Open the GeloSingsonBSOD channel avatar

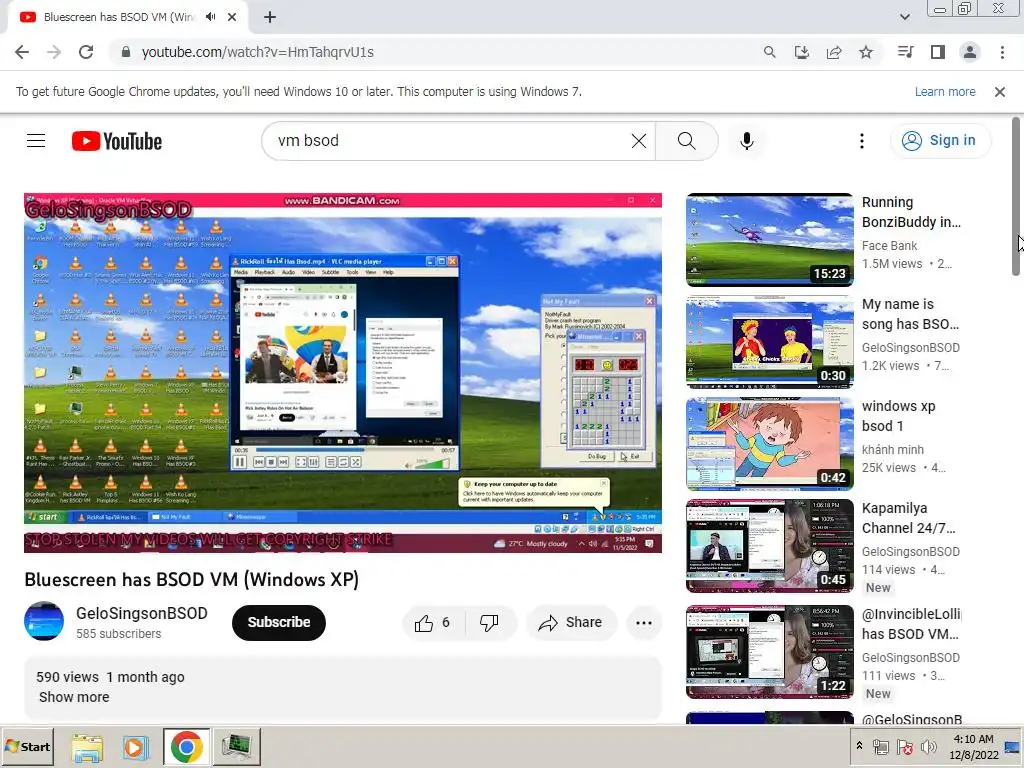tap(44, 621)
